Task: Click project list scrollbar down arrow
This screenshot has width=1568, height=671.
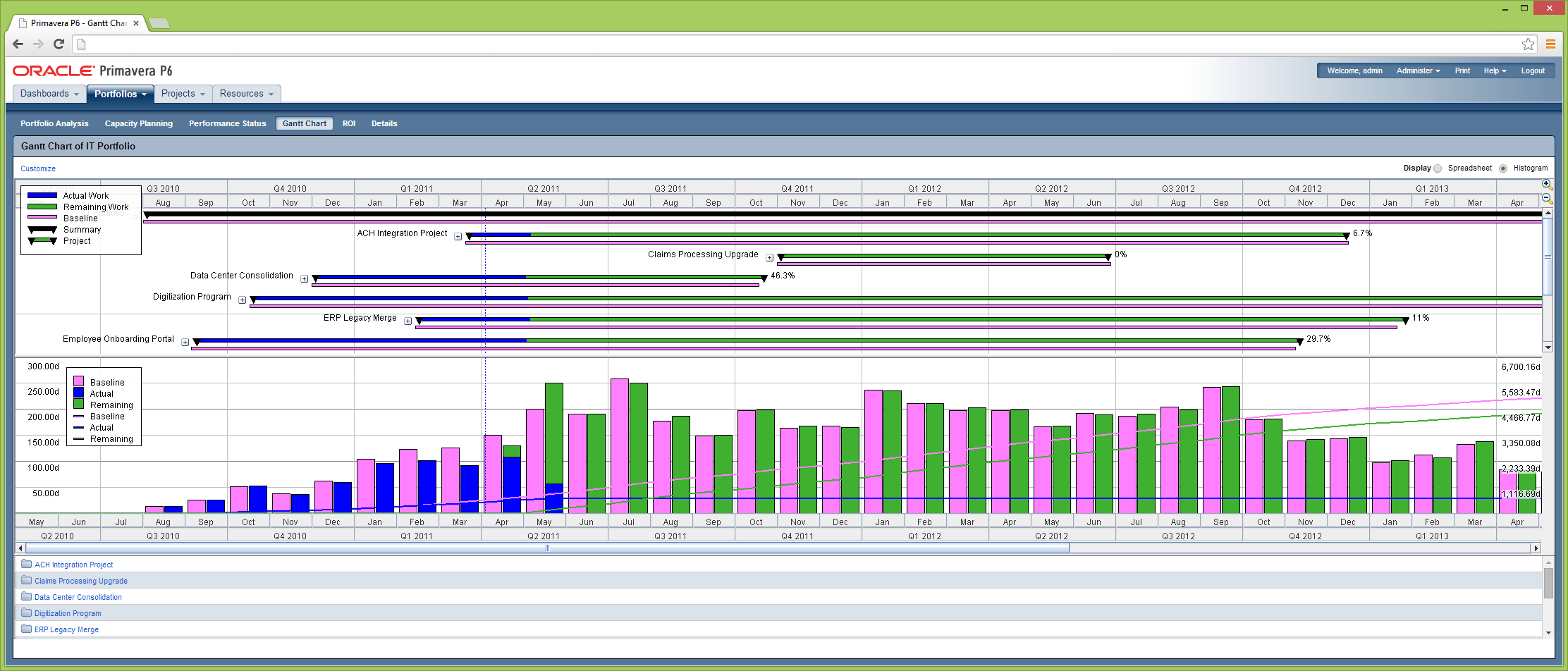Action: pyautogui.click(x=1548, y=633)
